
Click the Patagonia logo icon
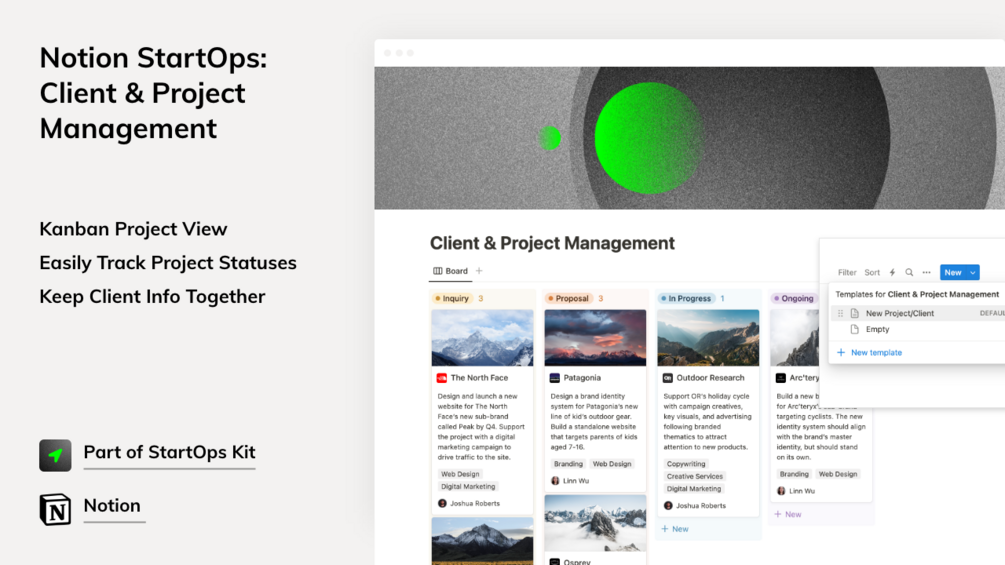tap(554, 378)
